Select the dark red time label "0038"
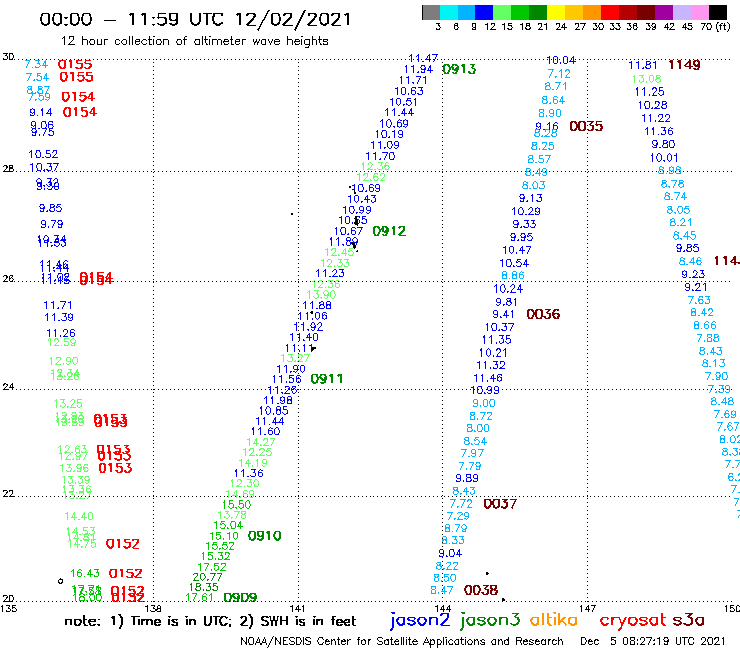This screenshot has width=740, height=650. point(481,590)
